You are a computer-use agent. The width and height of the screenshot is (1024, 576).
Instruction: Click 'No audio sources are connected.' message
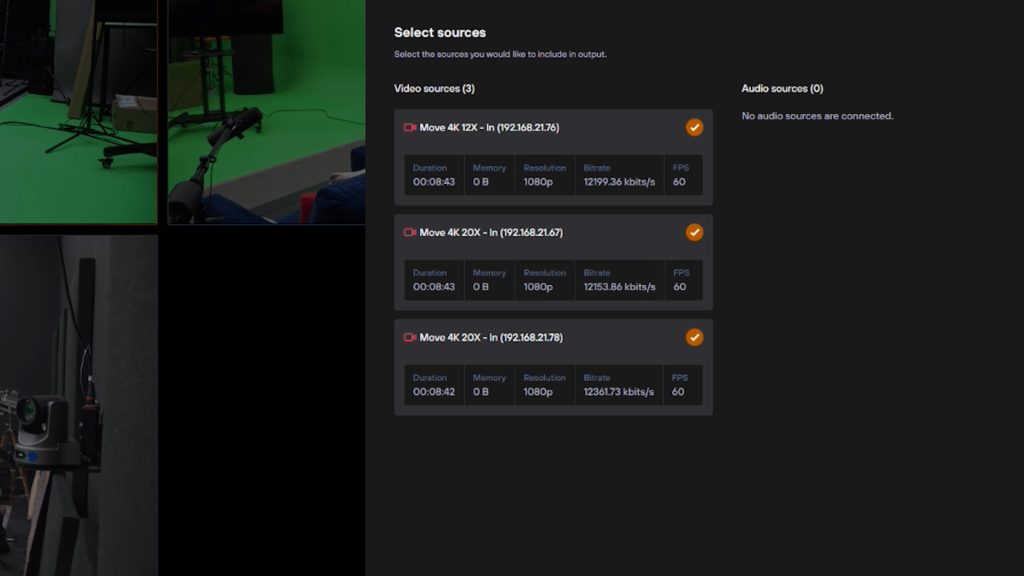[x=817, y=116]
